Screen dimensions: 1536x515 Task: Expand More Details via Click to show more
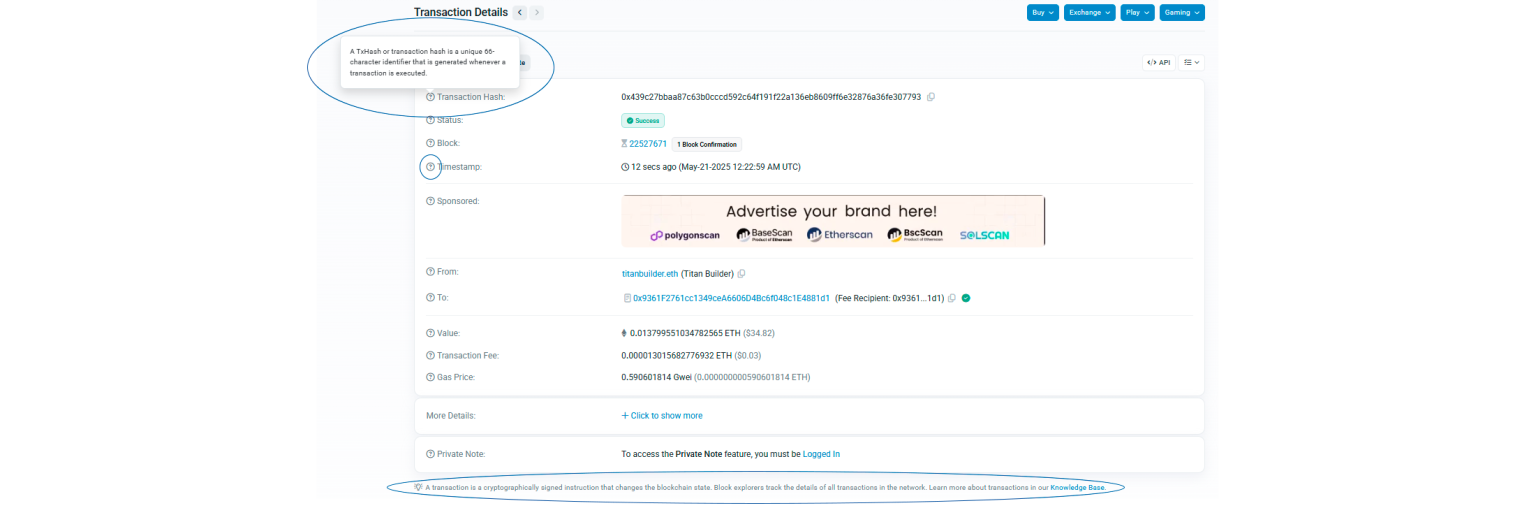click(662, 415)
